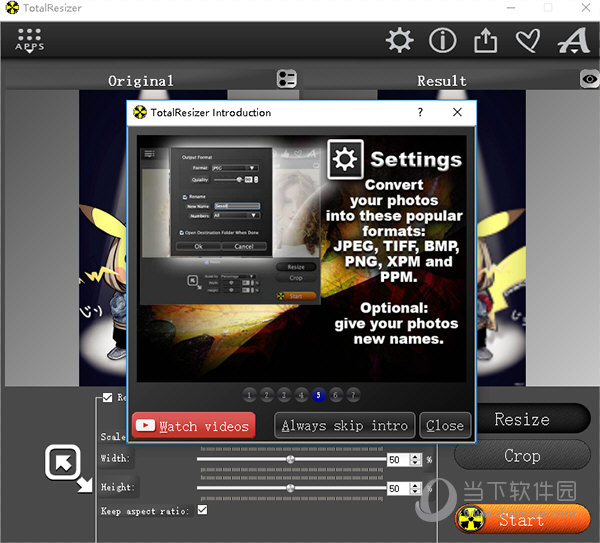Image resolution: width=600 pixels, height=543 pixels.
Task: Go to intro page 6
Action: tap(336, 395)
